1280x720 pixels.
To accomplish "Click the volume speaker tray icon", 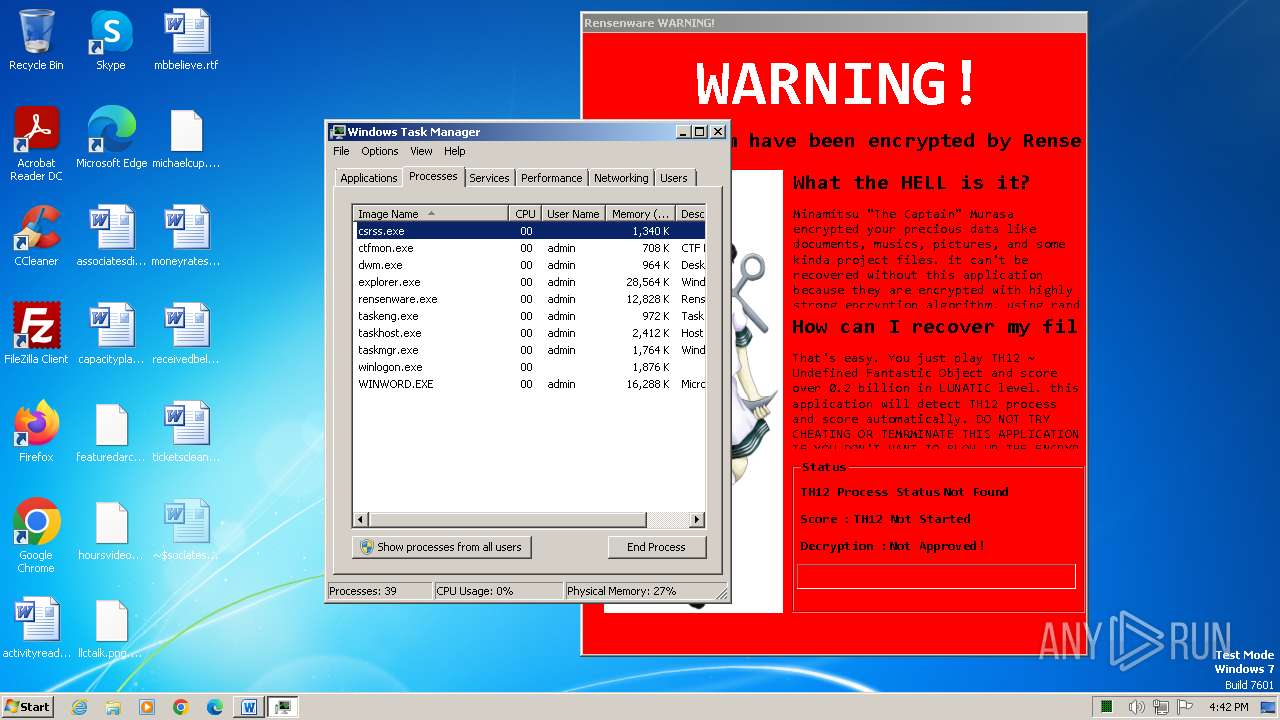I will (1136, 707).
